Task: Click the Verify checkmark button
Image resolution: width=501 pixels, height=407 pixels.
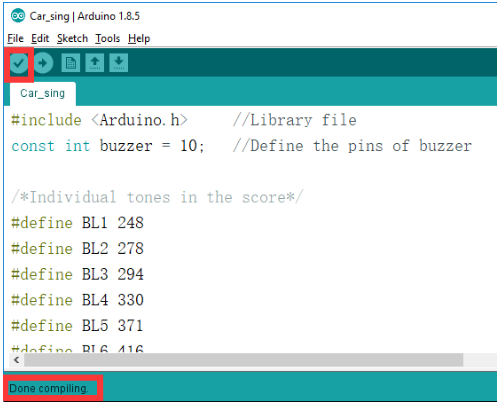Action: [18, 63]
